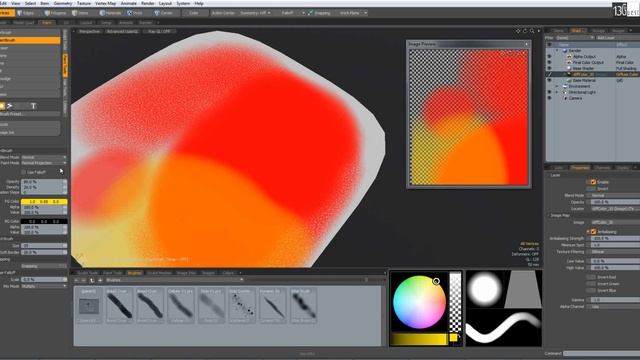Toggle visibility of Directional Light item
This screenshot has width=640, height=360.
pos(549,92)
